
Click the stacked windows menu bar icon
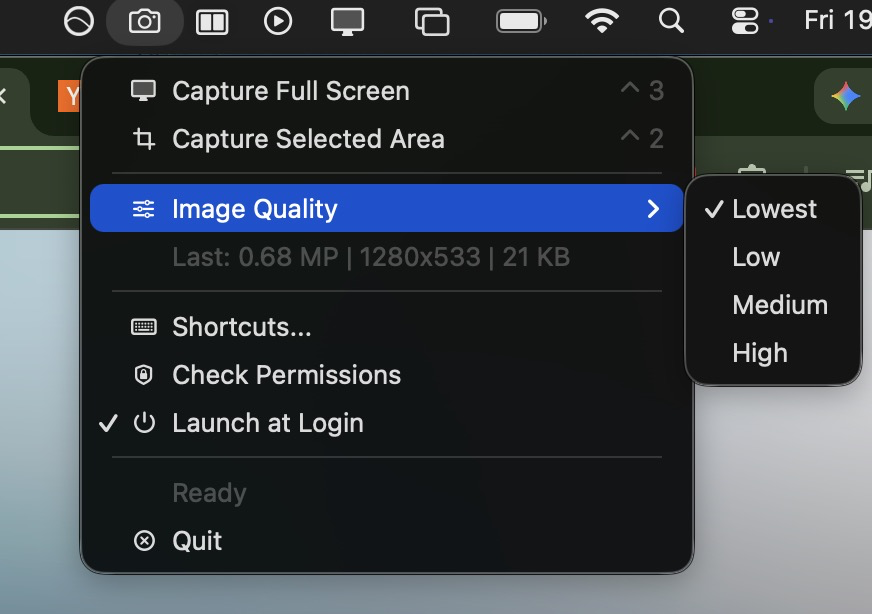(432, 22)
